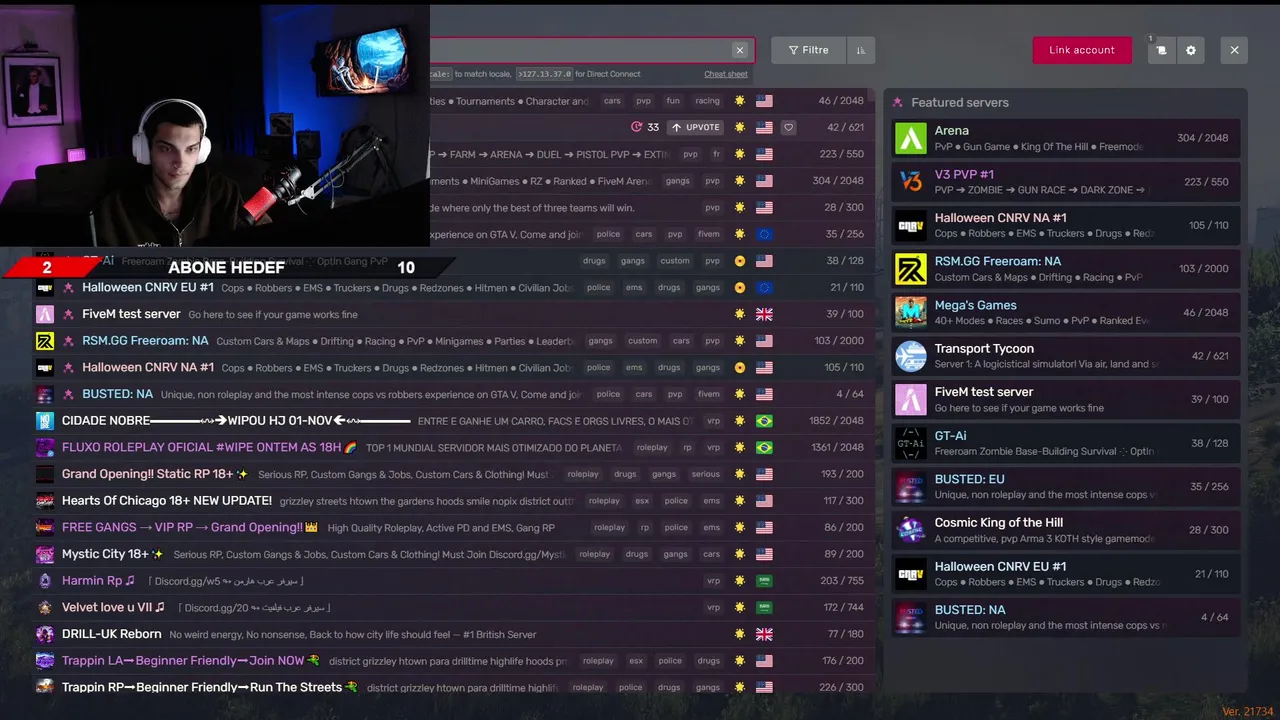Click the FLUXO ROLEPLAY OFICIAL server icon
Image resolution: width=1280 pixels, height=720 pixels.
45,447
